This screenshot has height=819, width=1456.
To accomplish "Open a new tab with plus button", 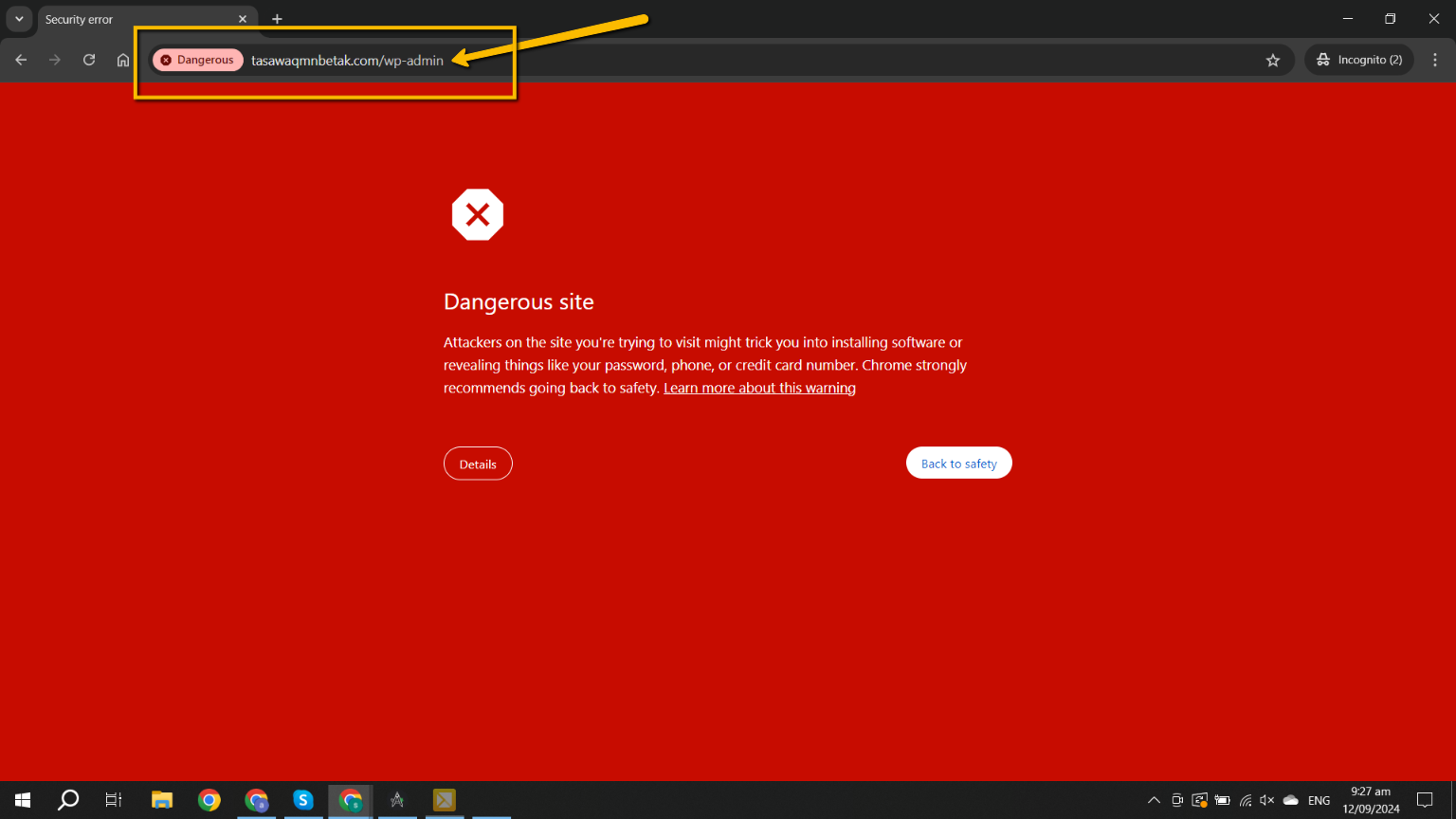I will (277, 19).
